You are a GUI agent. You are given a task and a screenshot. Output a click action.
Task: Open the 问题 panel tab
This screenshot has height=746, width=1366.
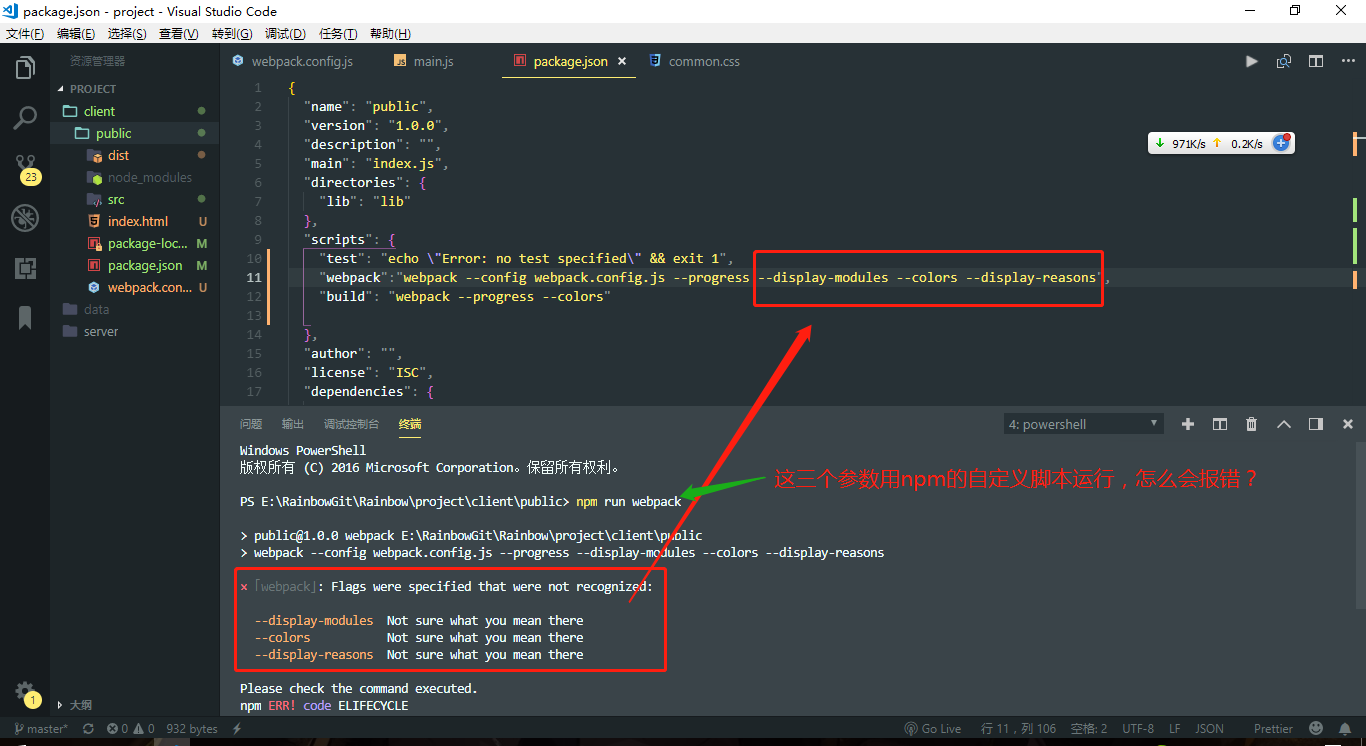point(251,424)
